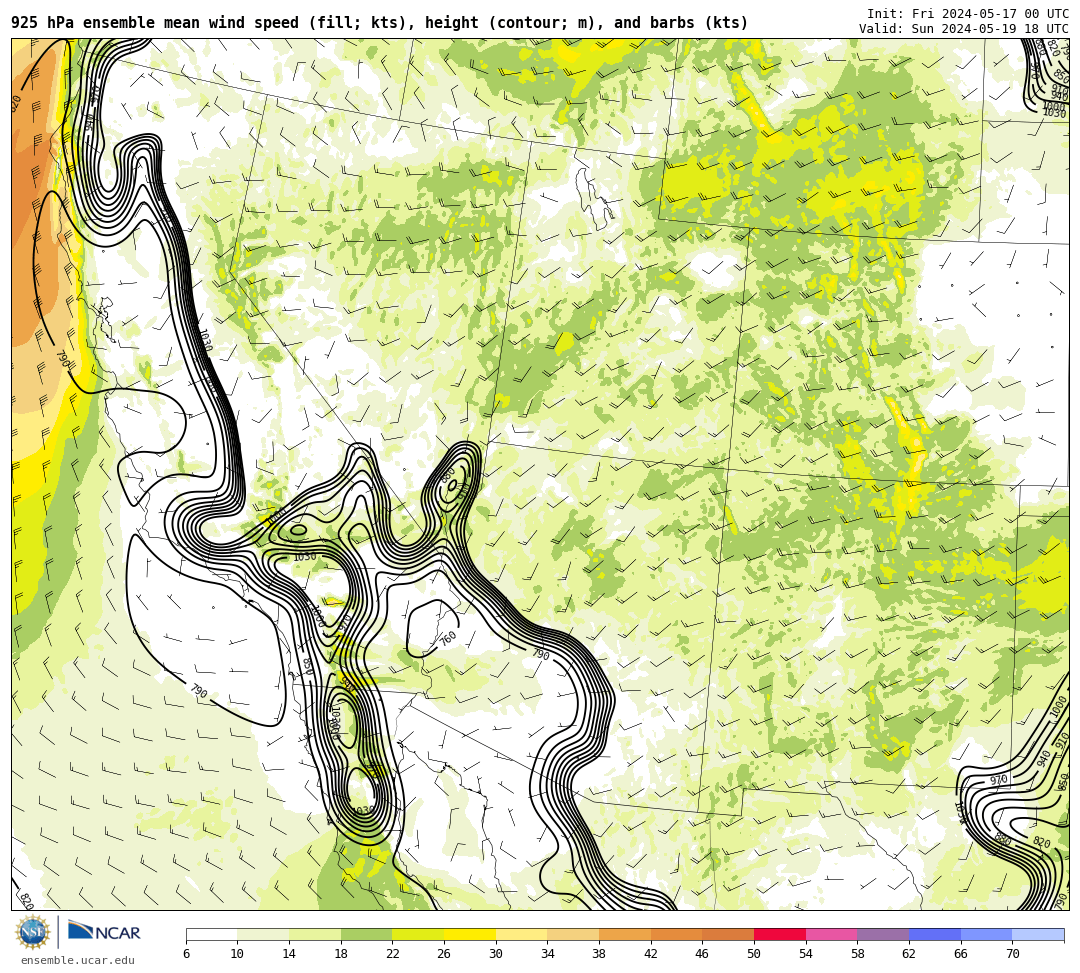The image size is (1080, 973).
Task: Click the colorbar tick label '50'
Action: tap(754, 954)
